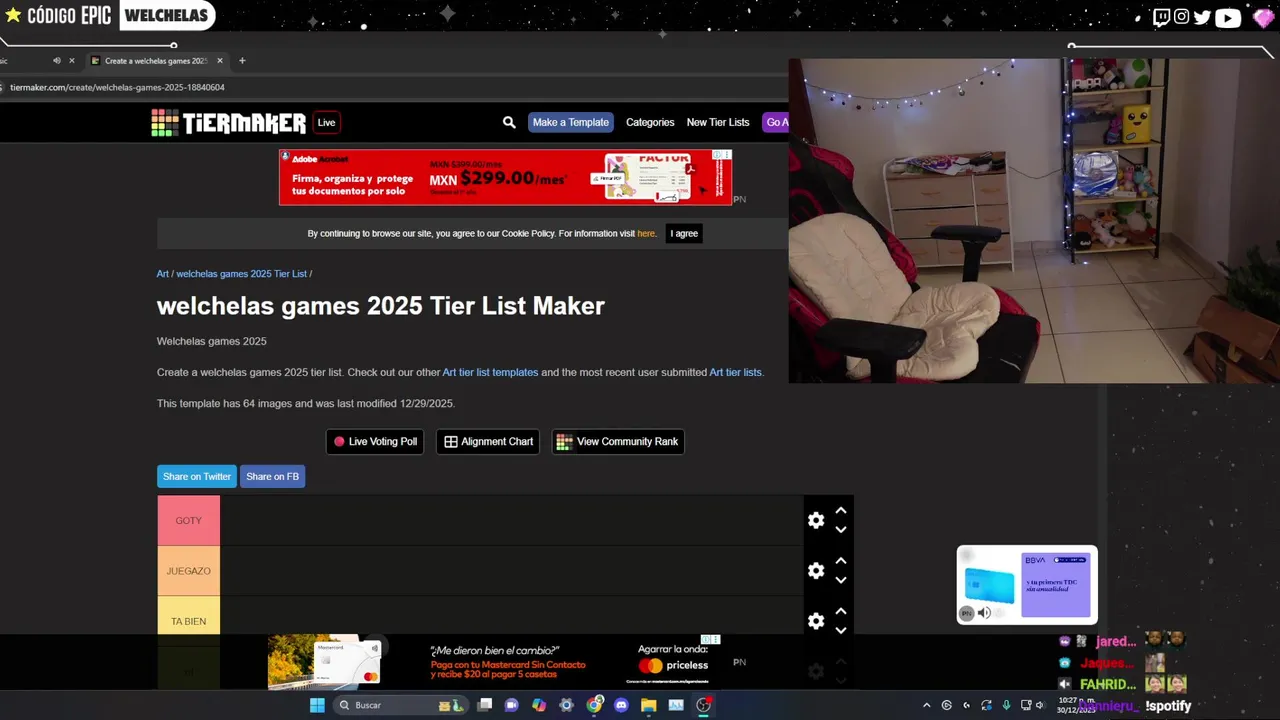Click the Adobe Acrobat banner ad
Viewport: 1280px width, 720px height.
pyautogui.click(x=505, y=177)
